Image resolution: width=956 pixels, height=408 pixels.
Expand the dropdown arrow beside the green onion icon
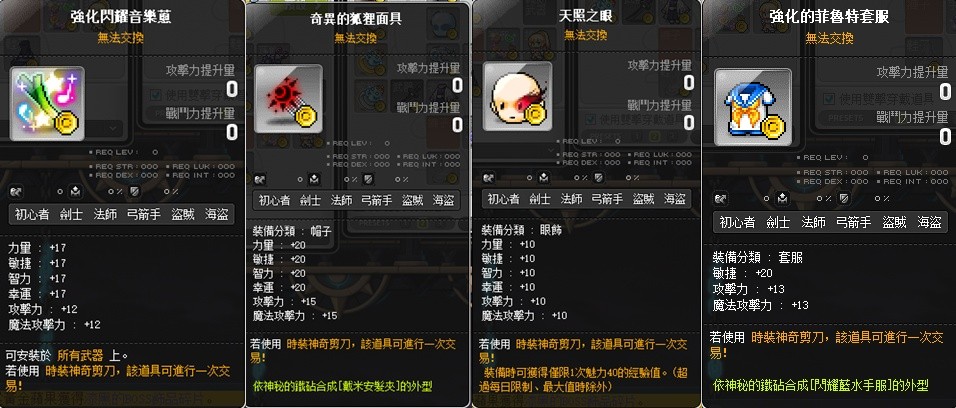tap(112, 129)
